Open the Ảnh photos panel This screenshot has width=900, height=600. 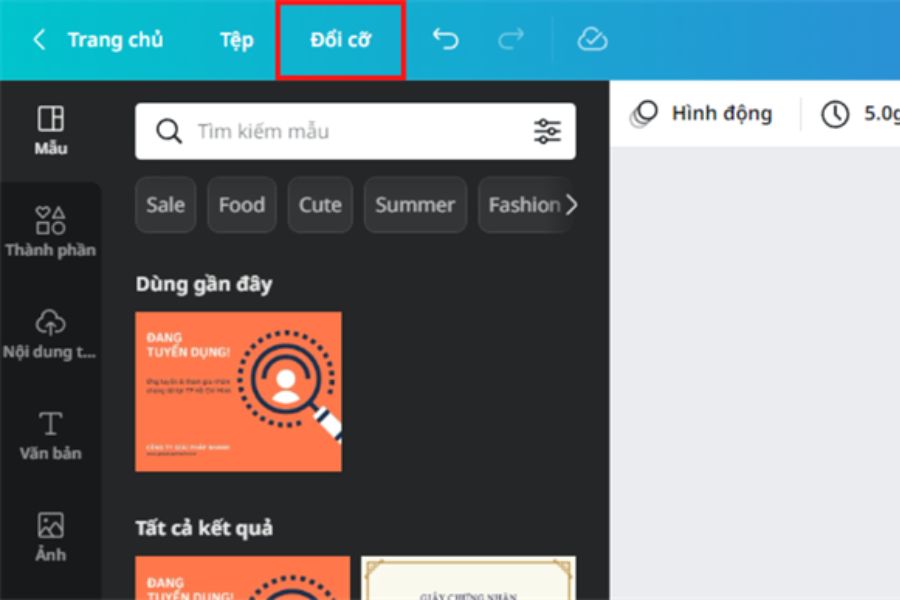50,536
